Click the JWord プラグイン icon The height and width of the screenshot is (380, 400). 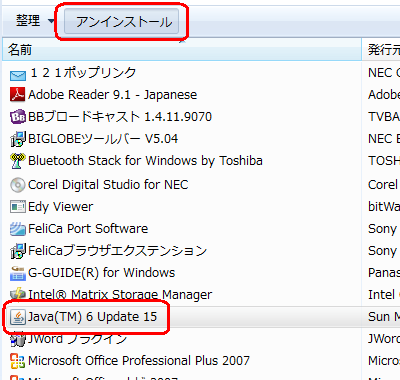point(18,339)
